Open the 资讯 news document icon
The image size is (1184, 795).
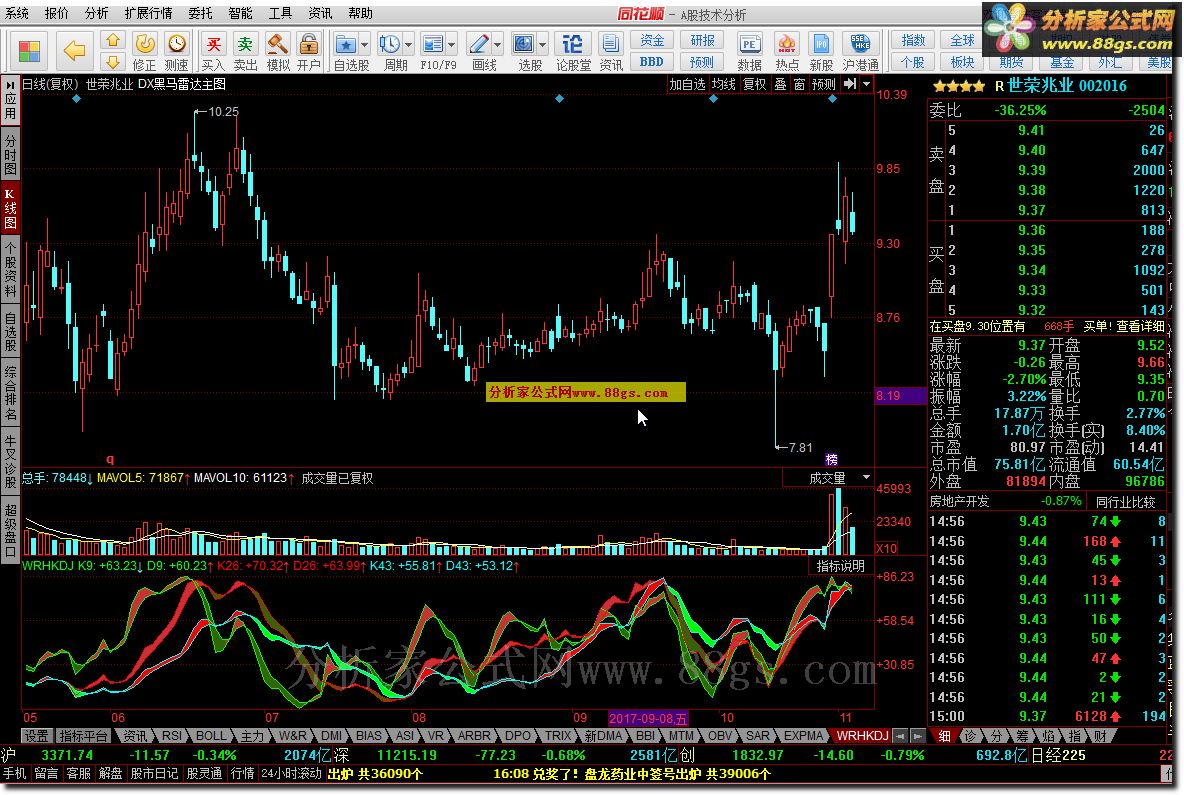610,51
